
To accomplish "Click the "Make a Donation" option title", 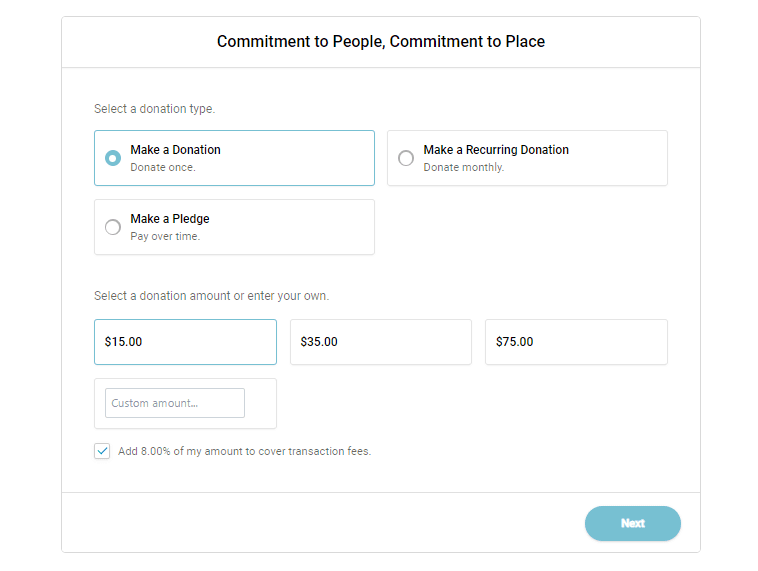I will click(x=175, y=150).
